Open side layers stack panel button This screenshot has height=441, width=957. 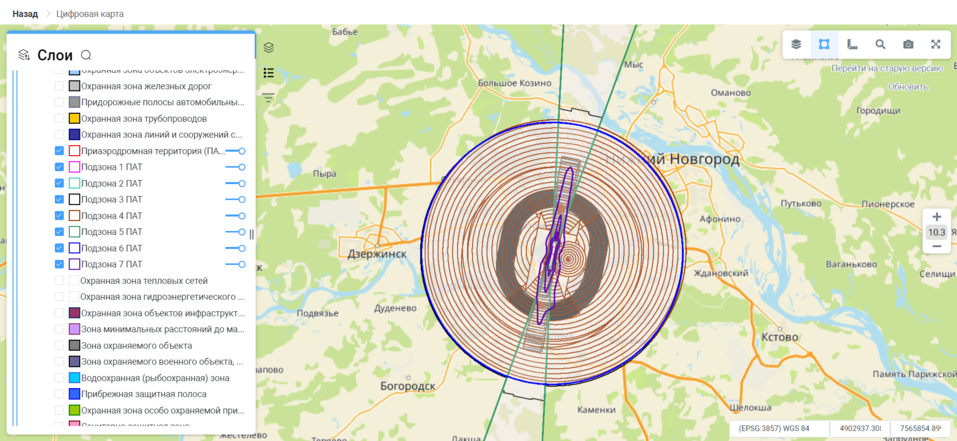click(x=268, y=48)
